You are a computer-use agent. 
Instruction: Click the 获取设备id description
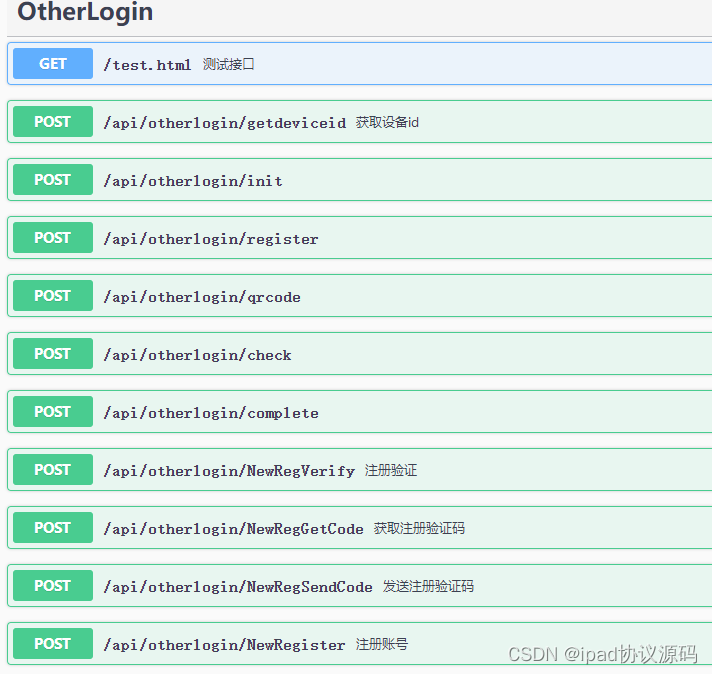(387, 122)
